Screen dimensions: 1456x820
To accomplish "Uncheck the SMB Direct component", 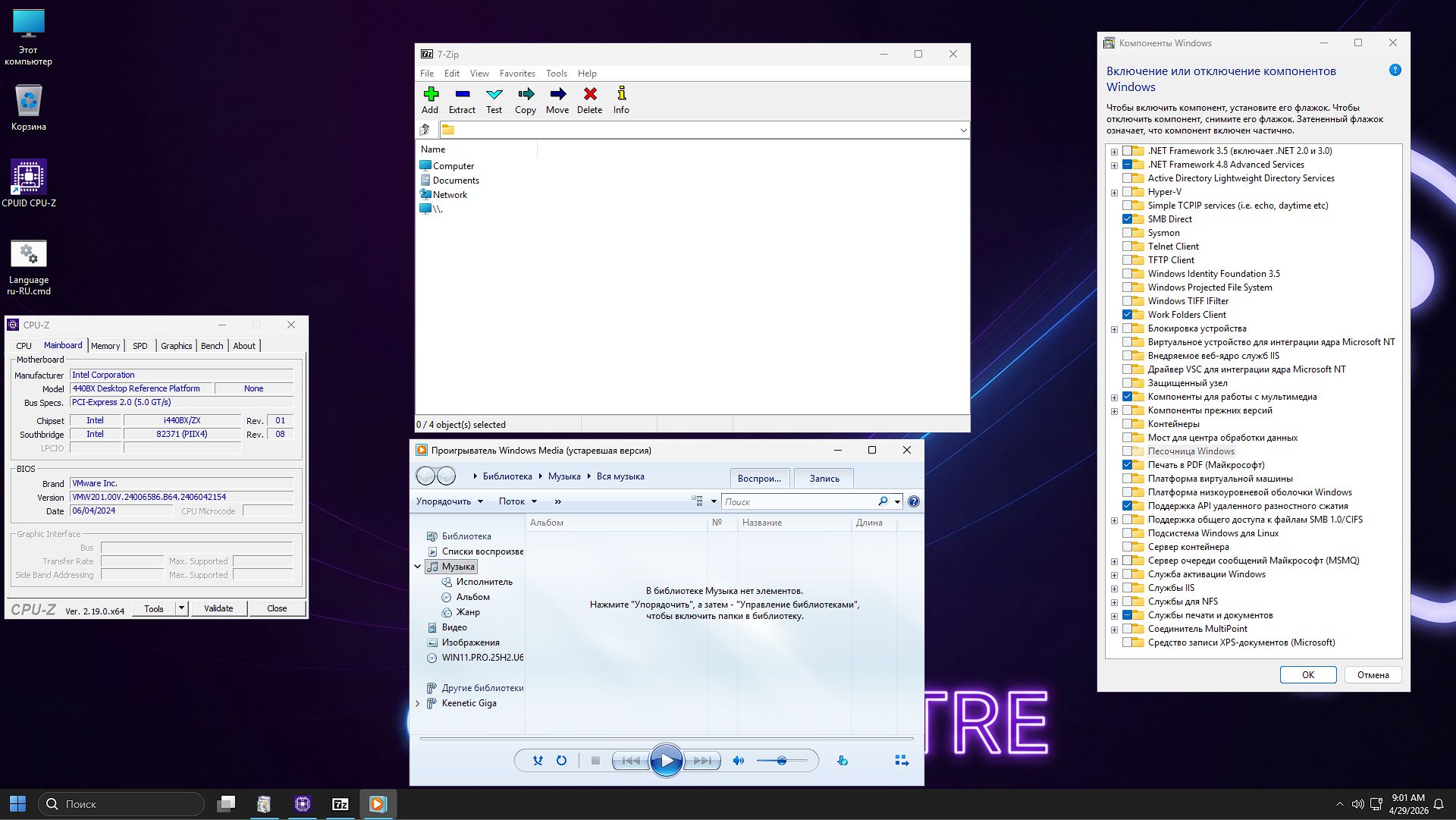I will point(1128,218).
